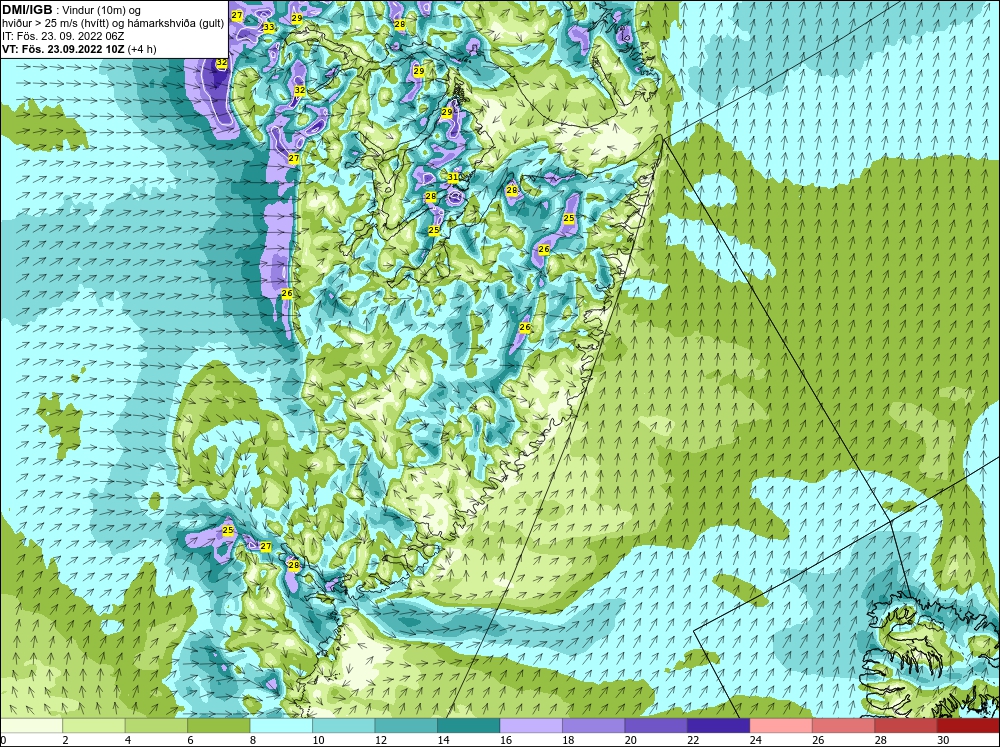The width and height of the screenshot is (1000, 747).
Task: Click the 22–24 m/s dark indigo legend swatch
Action: coord(719,725)
